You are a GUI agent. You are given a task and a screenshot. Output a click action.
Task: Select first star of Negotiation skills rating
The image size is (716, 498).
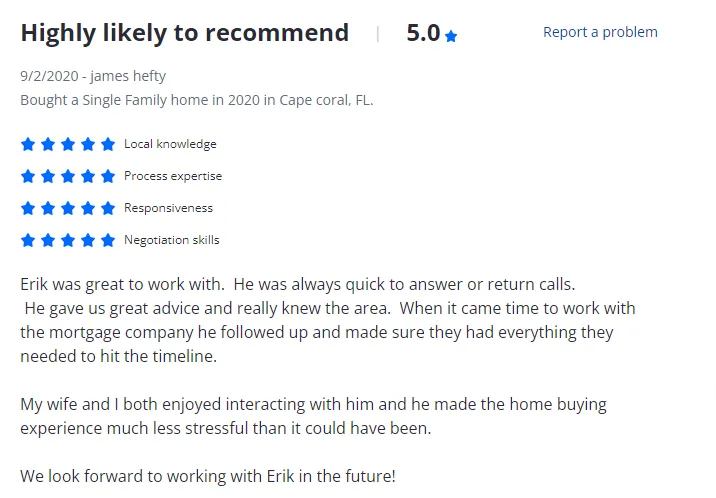coord(28,240)
